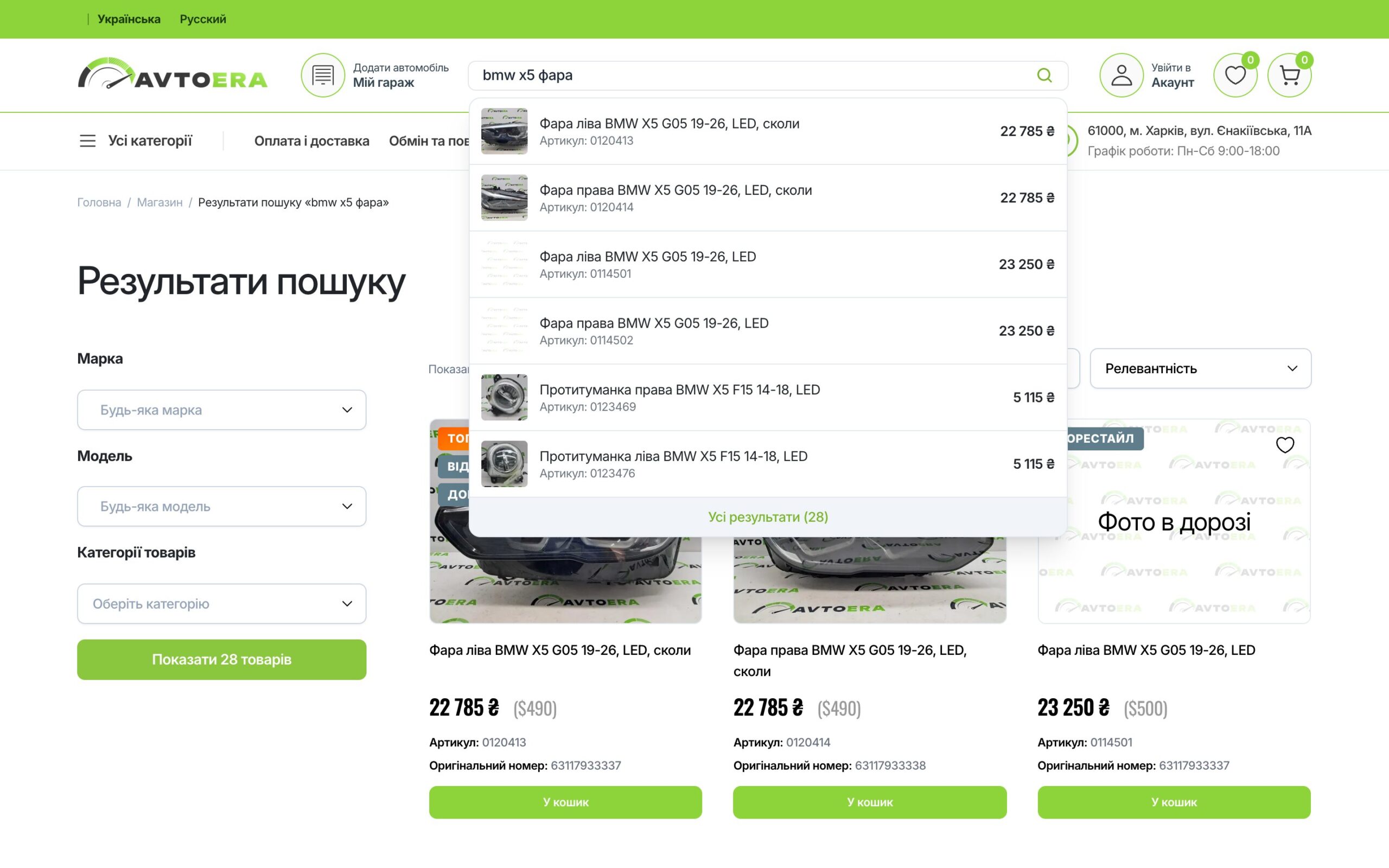
Task: Add item 0120414 to cart with У кошик
Action: [x=870, y=802]
